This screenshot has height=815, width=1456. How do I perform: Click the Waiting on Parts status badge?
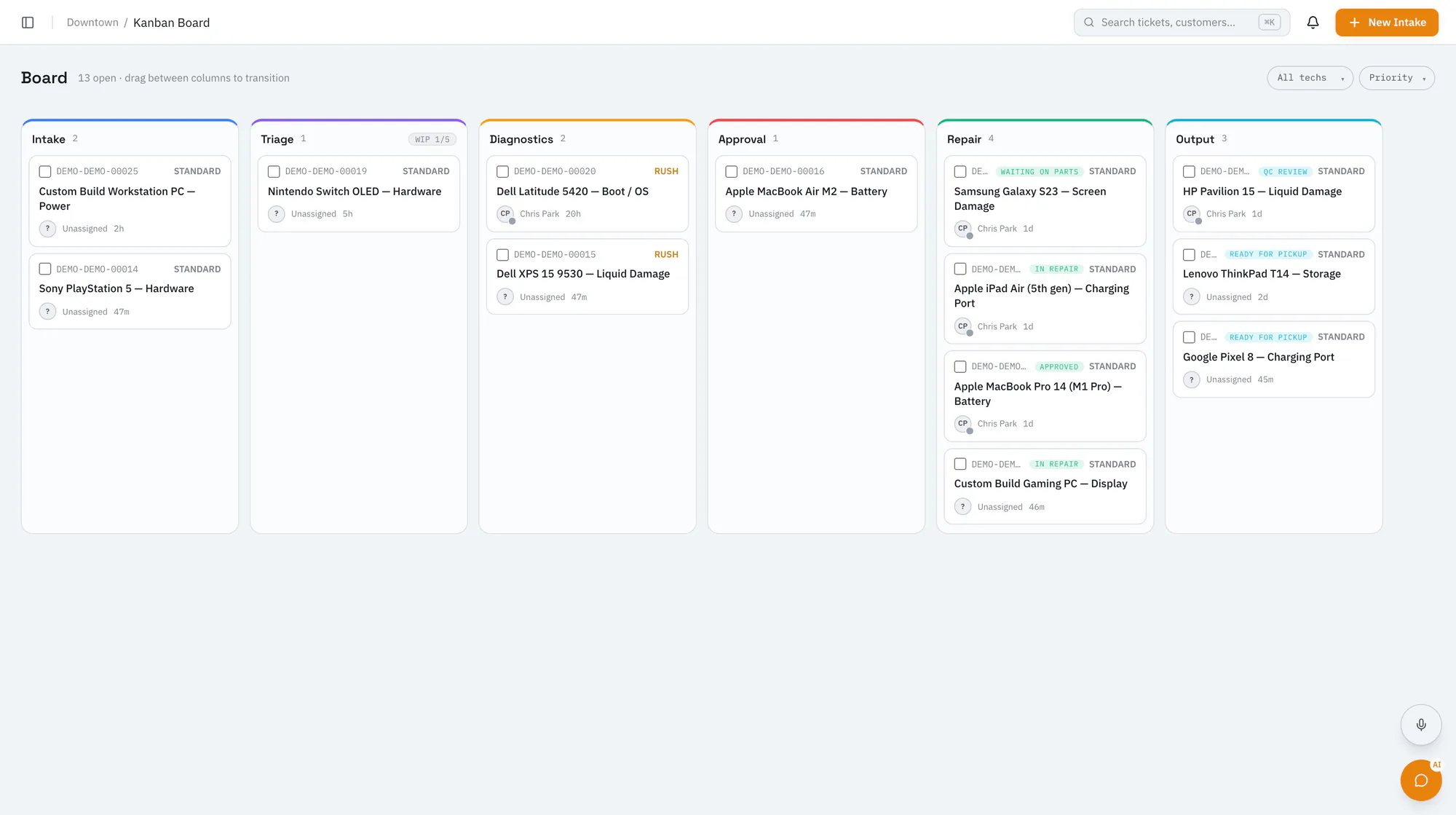point(1039,172)
